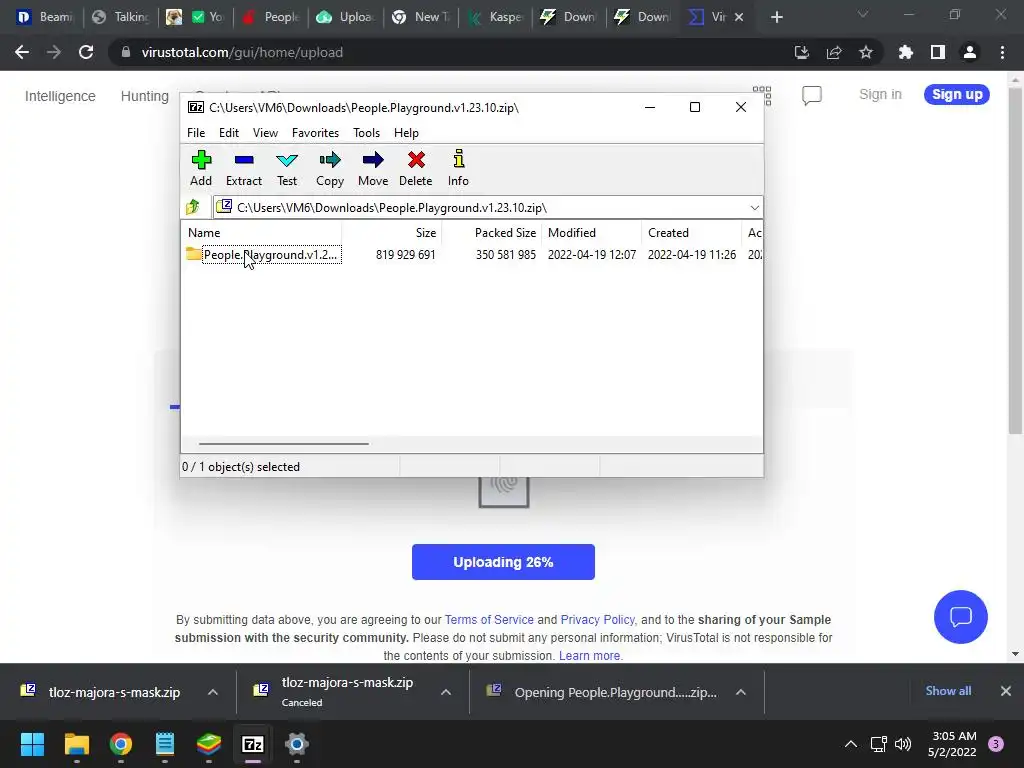Open the Terms of Service link
The height and width of the screenshot is (768, 1024).
point(489,620)
